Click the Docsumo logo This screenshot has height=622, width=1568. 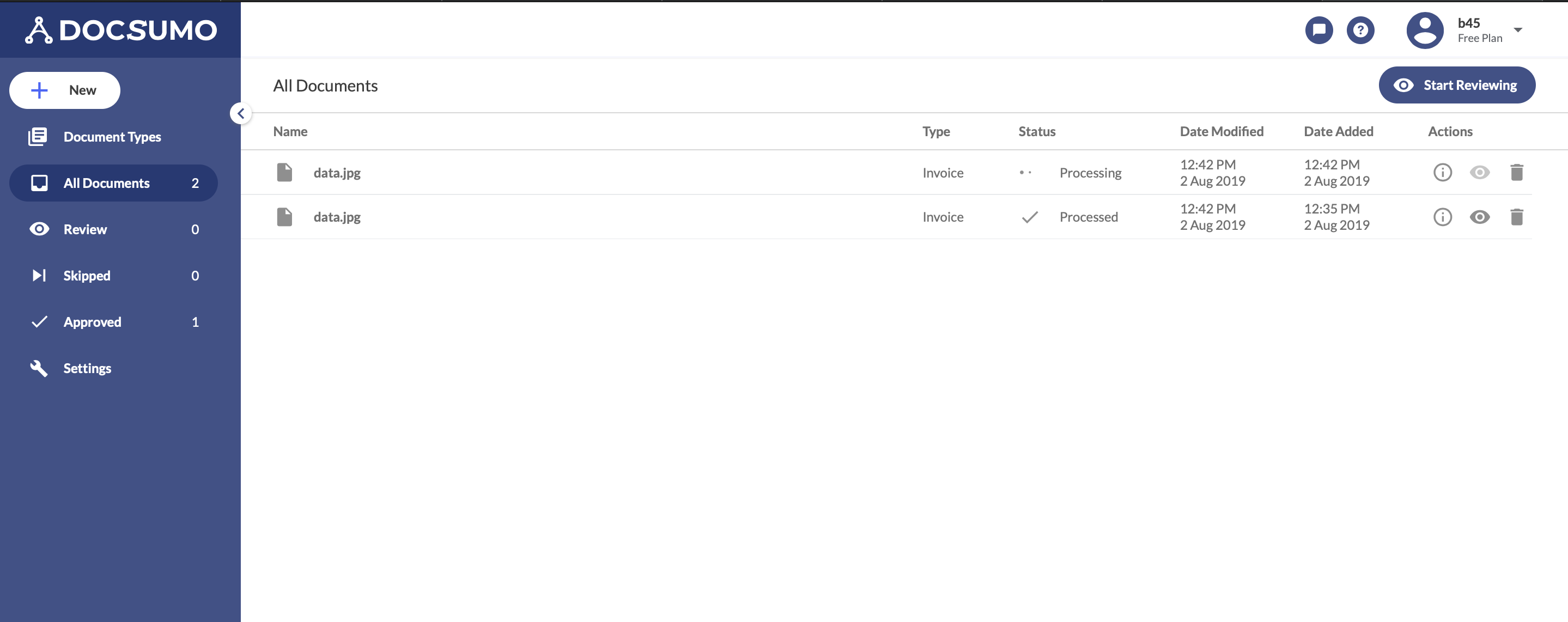(120, 30)
